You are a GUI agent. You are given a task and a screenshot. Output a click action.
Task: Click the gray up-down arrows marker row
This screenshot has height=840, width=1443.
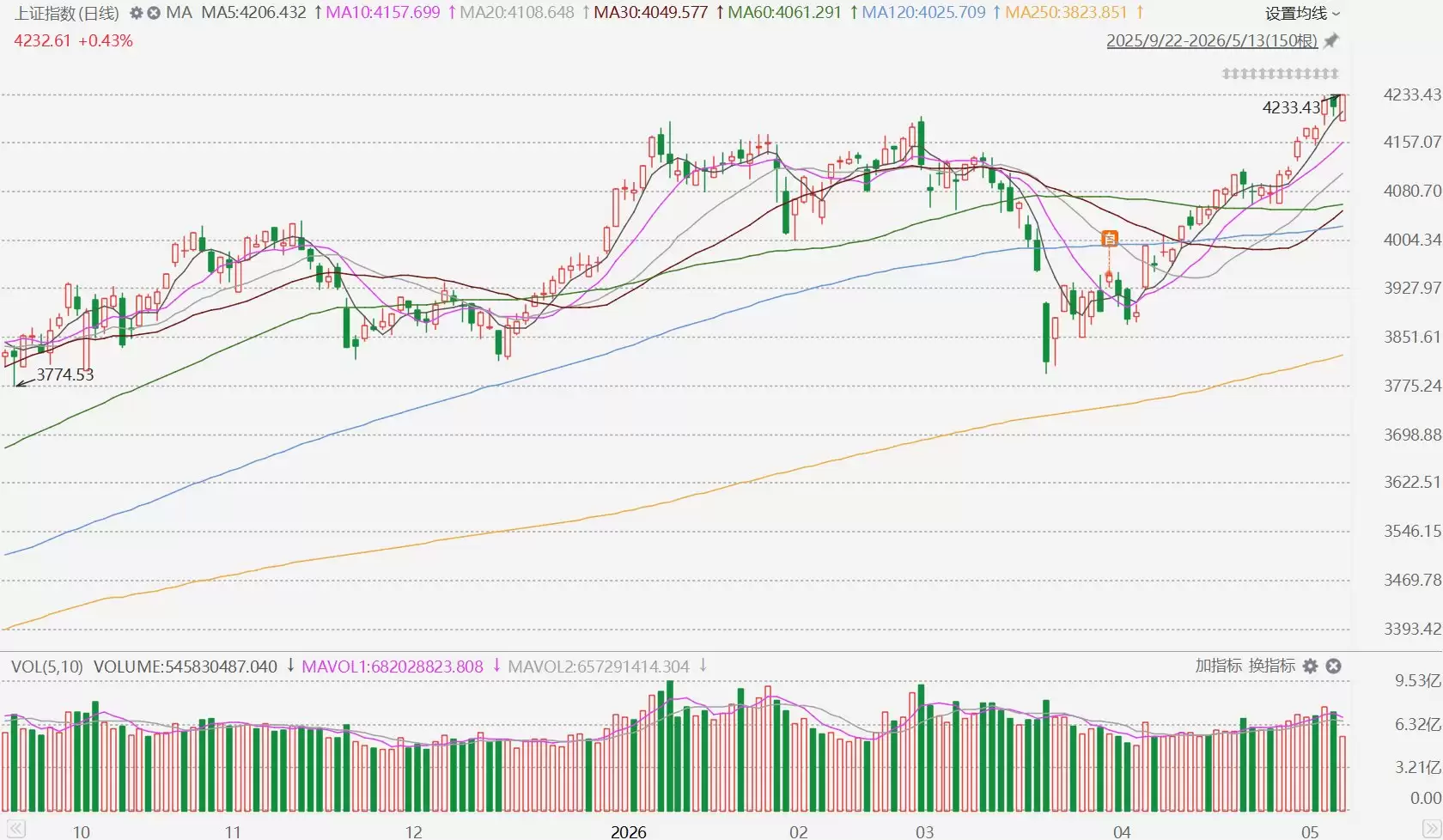point(1280,74)
